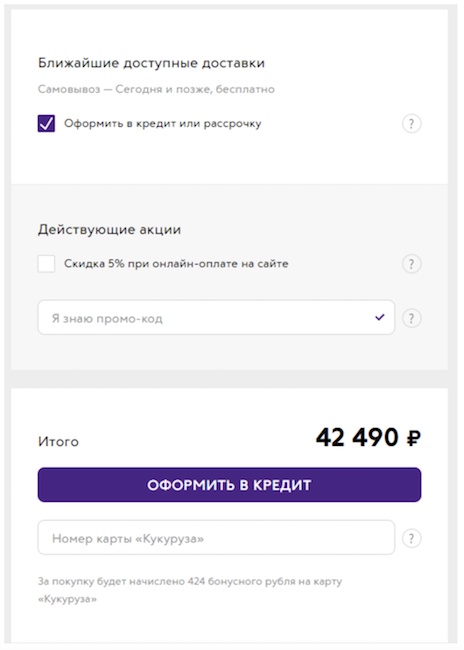Click the total price 42 490 ₽
The width and height of the screenshot is (464, 650).
point(368,437)
